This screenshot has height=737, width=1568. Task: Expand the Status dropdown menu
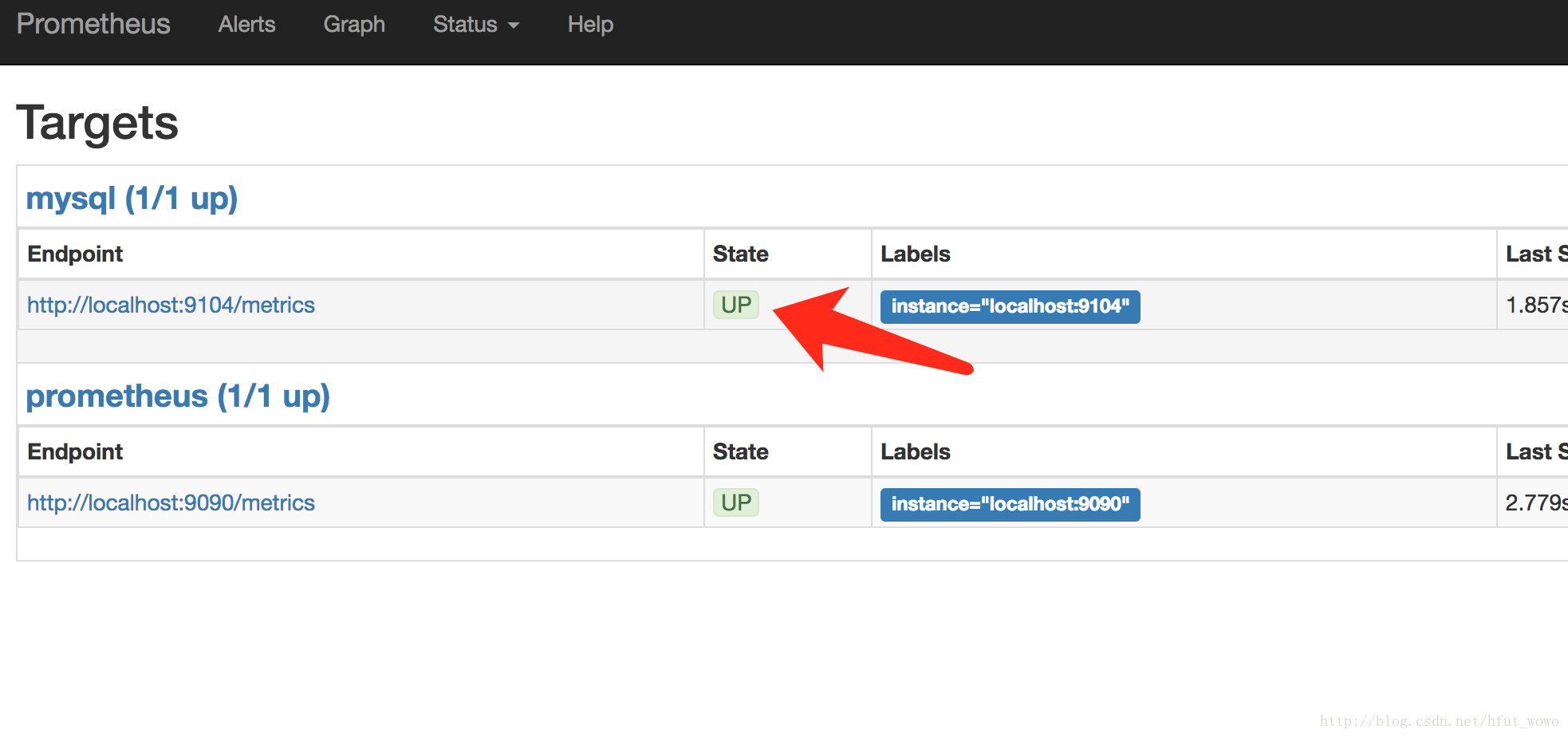click(x=476, y=25)
